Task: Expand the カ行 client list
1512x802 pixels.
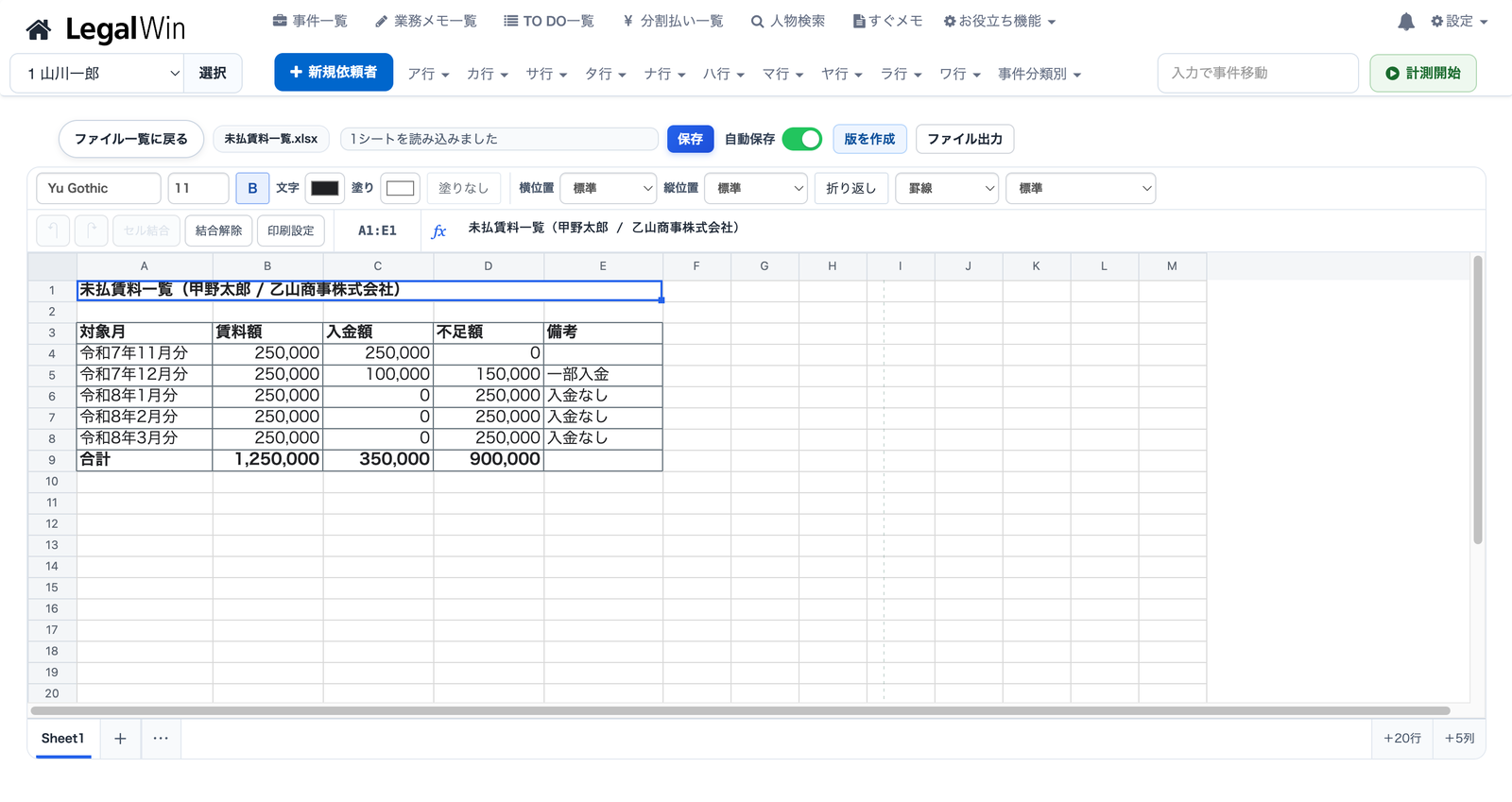Action: tap(488, 74)
